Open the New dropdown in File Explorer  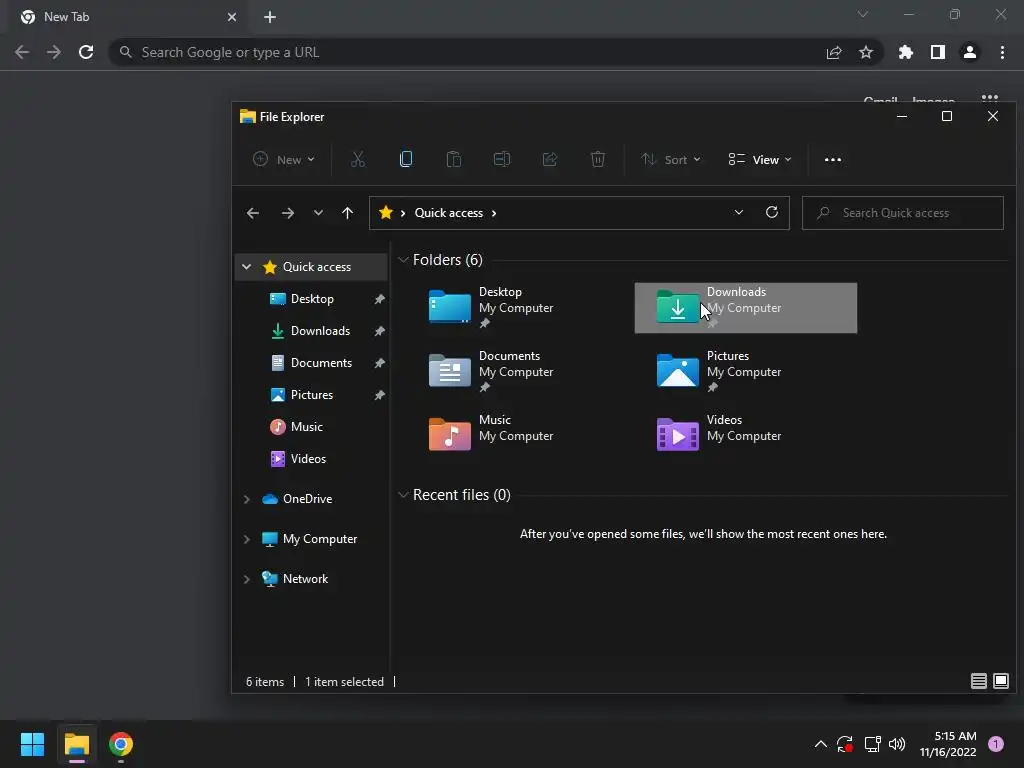pos(284,159)
